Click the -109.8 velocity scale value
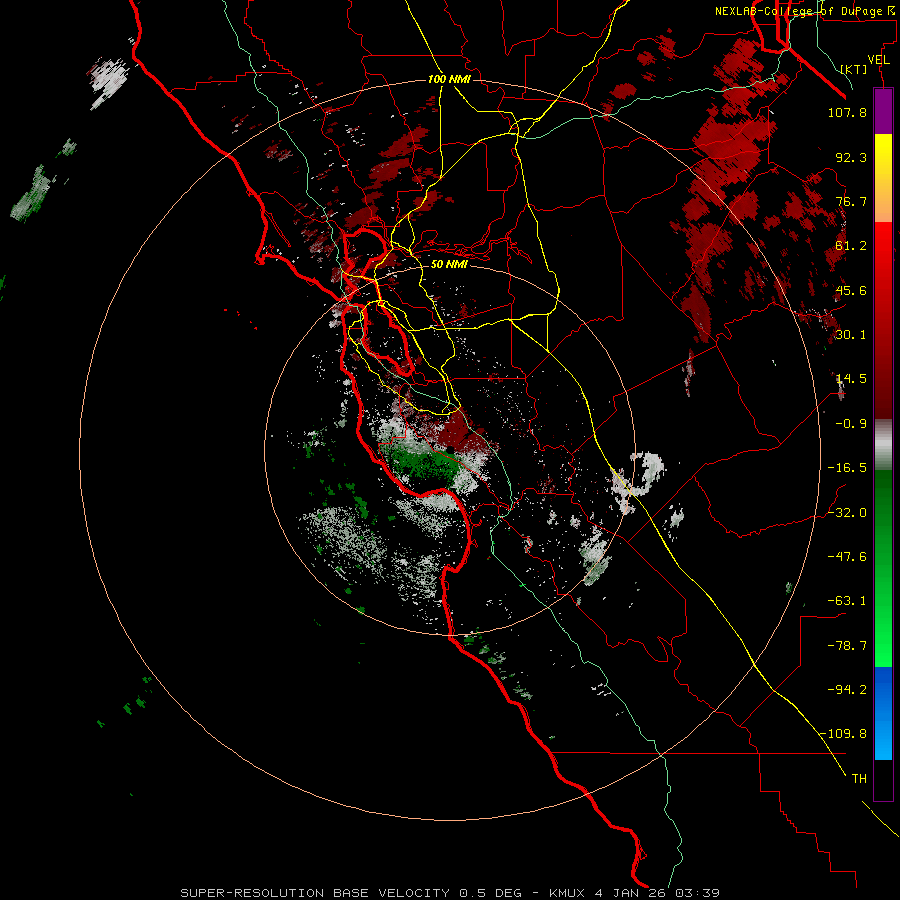900x900 pixels. 844,734
